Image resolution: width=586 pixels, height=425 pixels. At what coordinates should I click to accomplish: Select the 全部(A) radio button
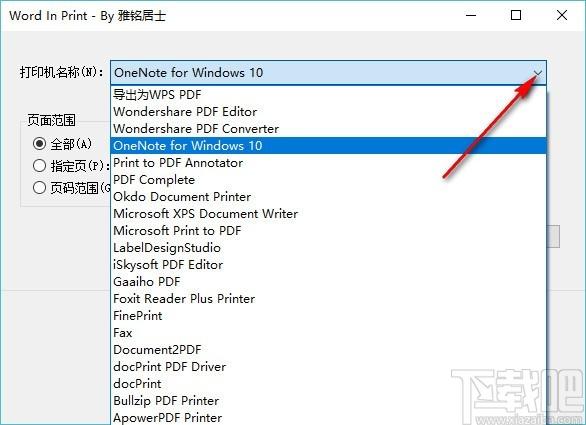[x=39, y=144]
